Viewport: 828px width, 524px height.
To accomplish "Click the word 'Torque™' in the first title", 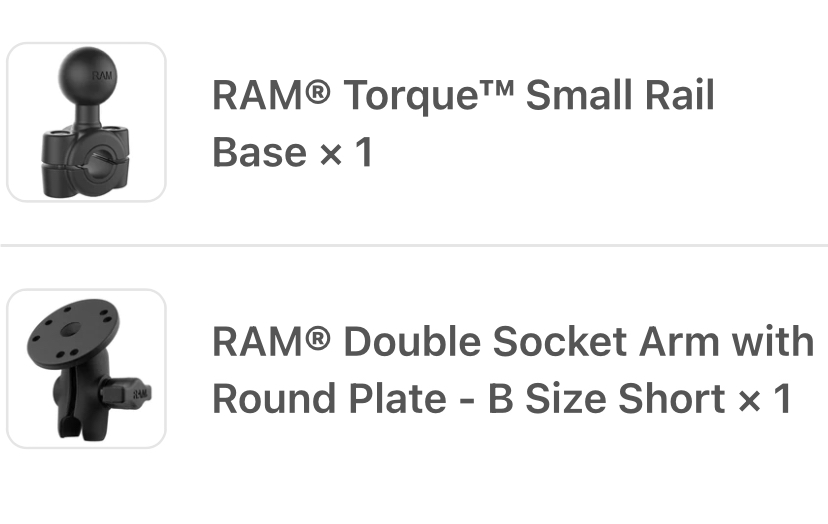I will tap(429, 96).
